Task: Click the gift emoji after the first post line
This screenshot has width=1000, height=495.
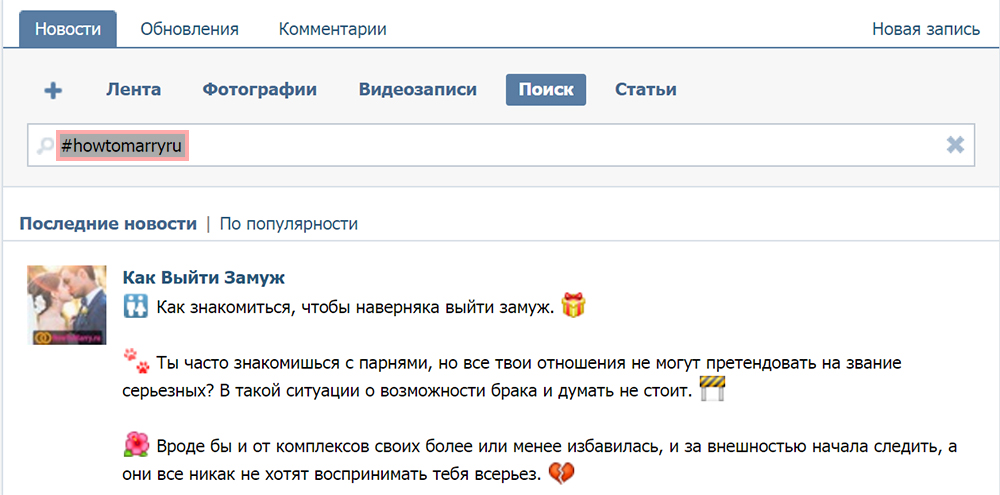Action: point(573,305)
